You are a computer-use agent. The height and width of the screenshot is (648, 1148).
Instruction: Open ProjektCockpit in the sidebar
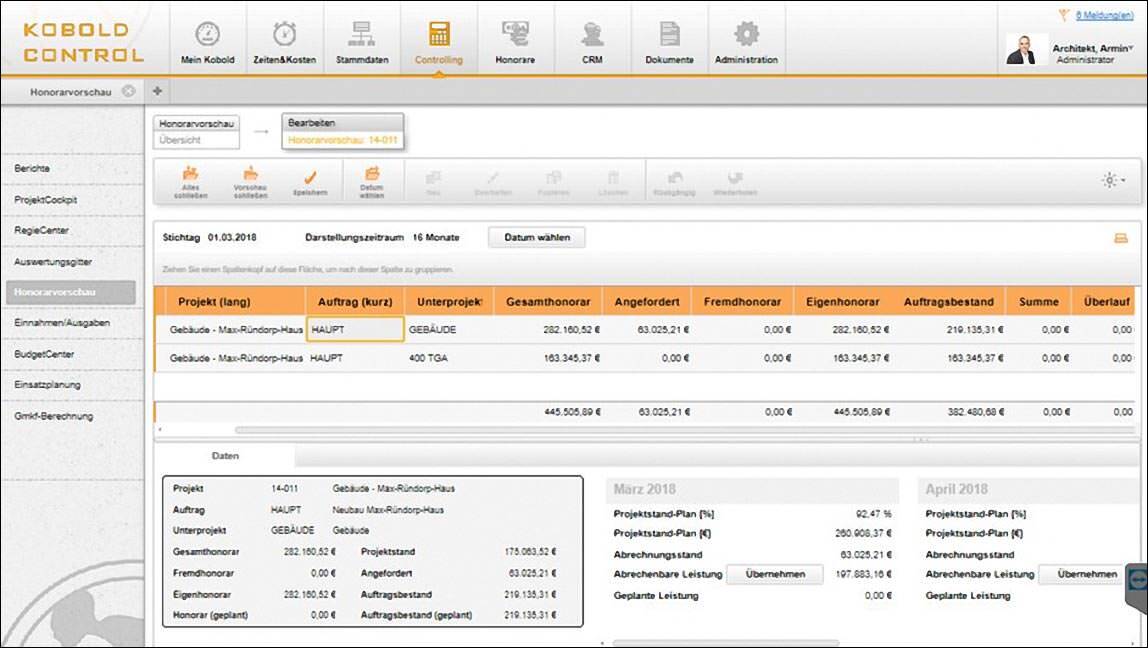pyautogui.click(x=45, y=199)
